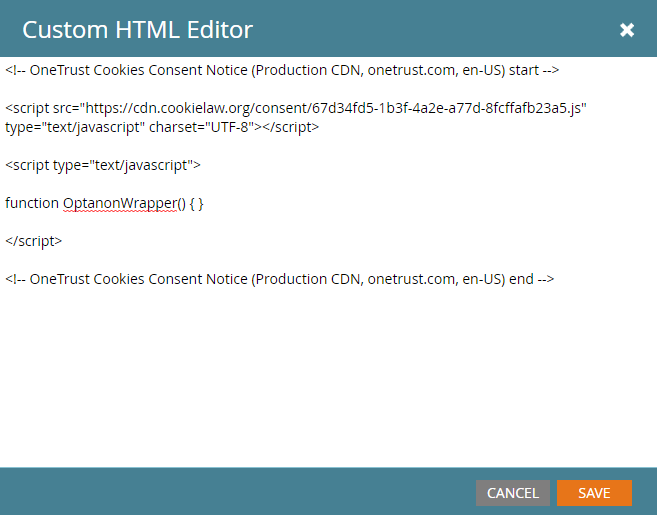The height and width of the screenshot is (515, 657).
Task: Click onetrust.com in the first comment line
Action: coord(406,71)
